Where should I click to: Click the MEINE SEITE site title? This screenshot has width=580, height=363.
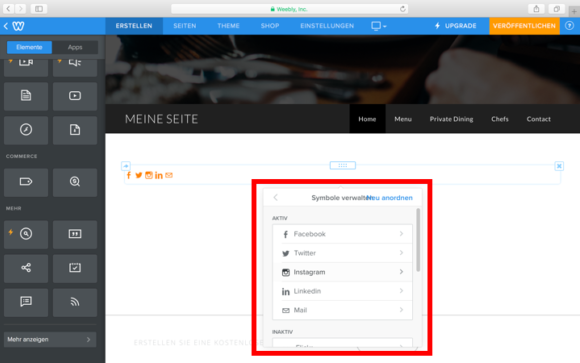(x=161, y=119)
